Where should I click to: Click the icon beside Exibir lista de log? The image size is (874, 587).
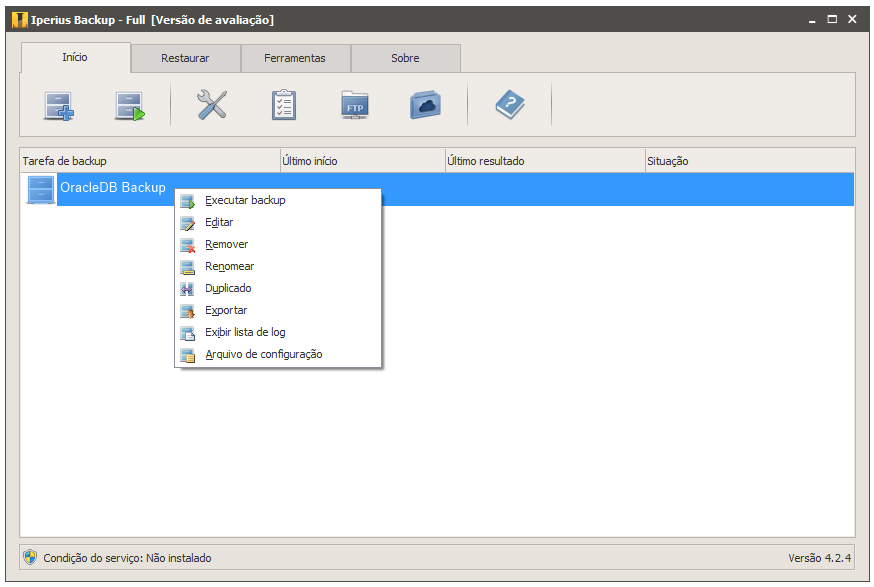click(188, 333)
